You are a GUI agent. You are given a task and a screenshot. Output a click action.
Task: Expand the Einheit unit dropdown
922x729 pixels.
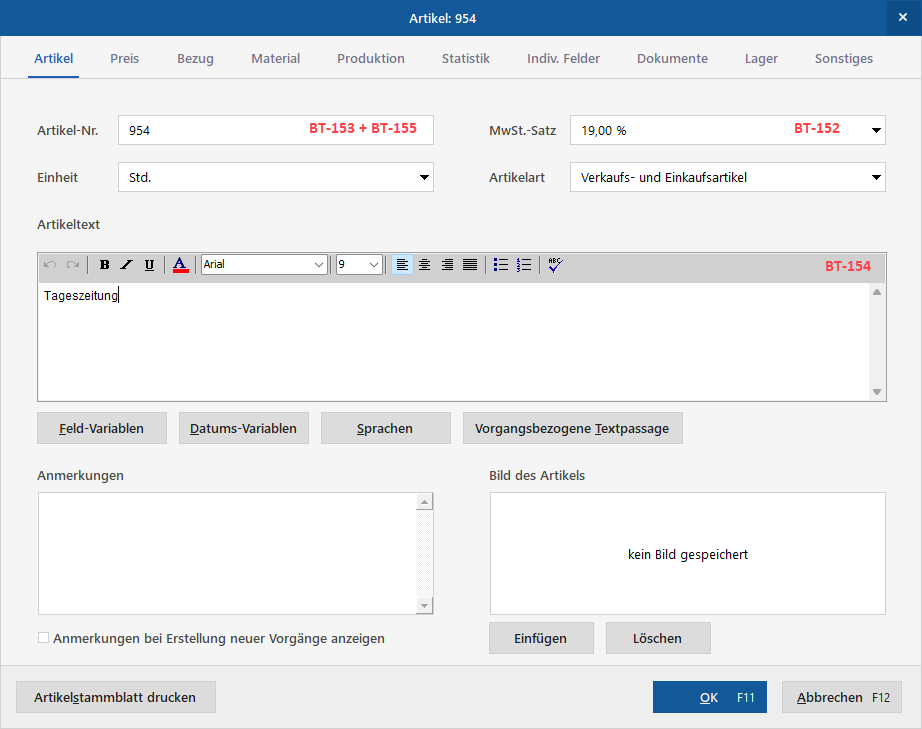pos(424,177)
